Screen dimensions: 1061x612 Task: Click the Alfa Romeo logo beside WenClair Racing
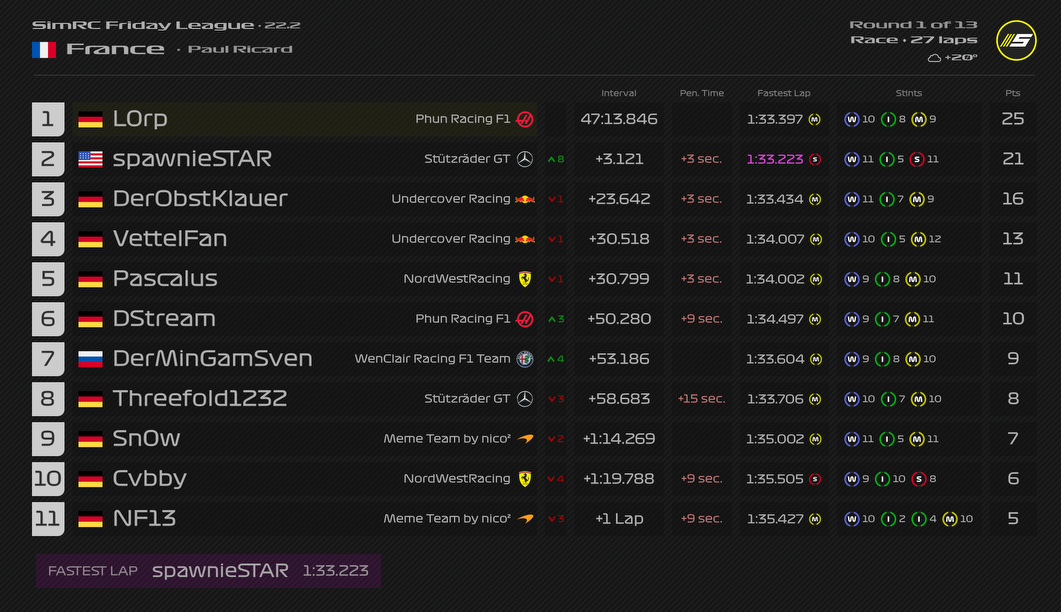click(x=525, y=359)
